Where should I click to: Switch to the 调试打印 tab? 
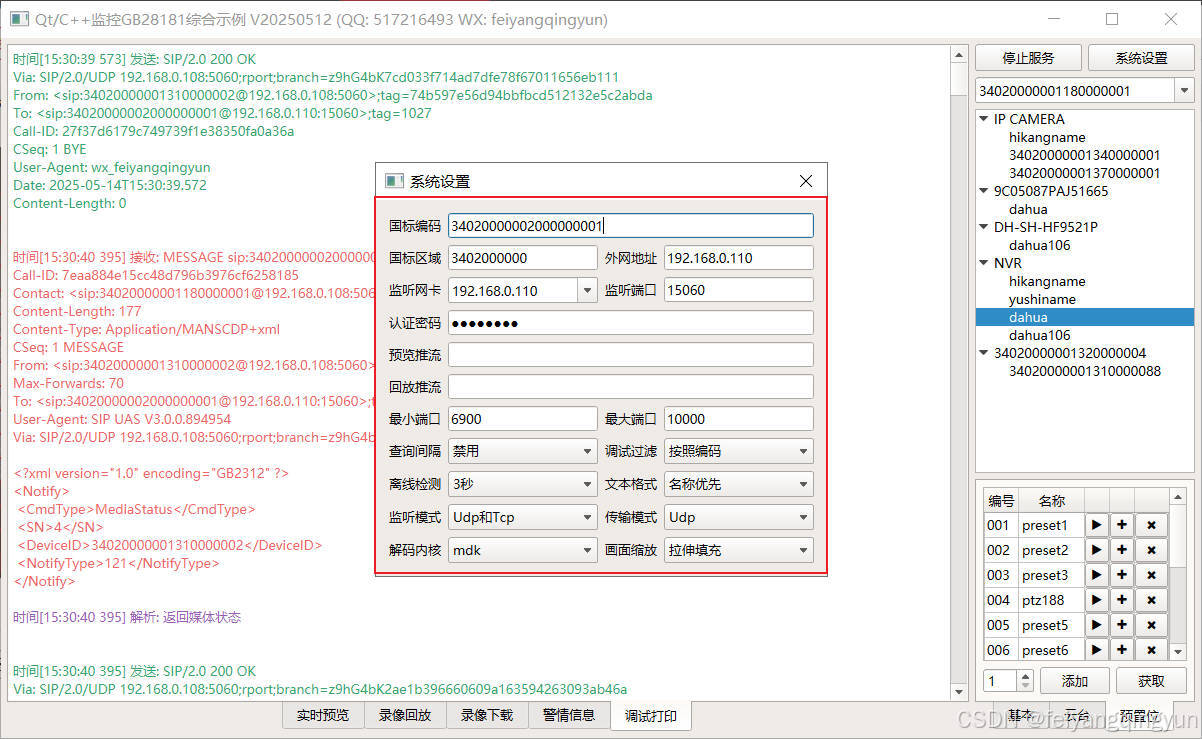pos(651,716)
